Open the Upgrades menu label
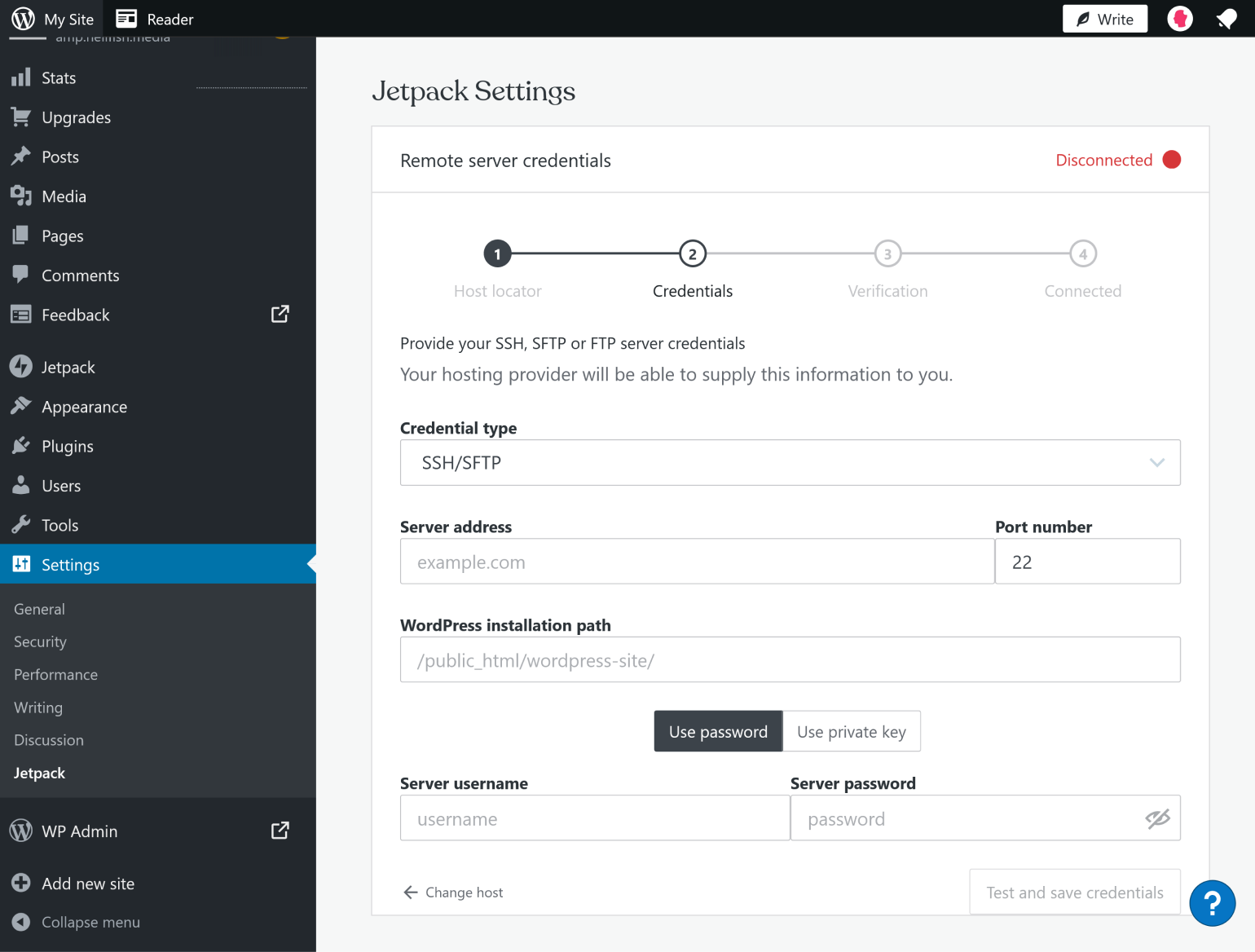Viewport: 1255px width, 952px height. (x=77, y=117)
